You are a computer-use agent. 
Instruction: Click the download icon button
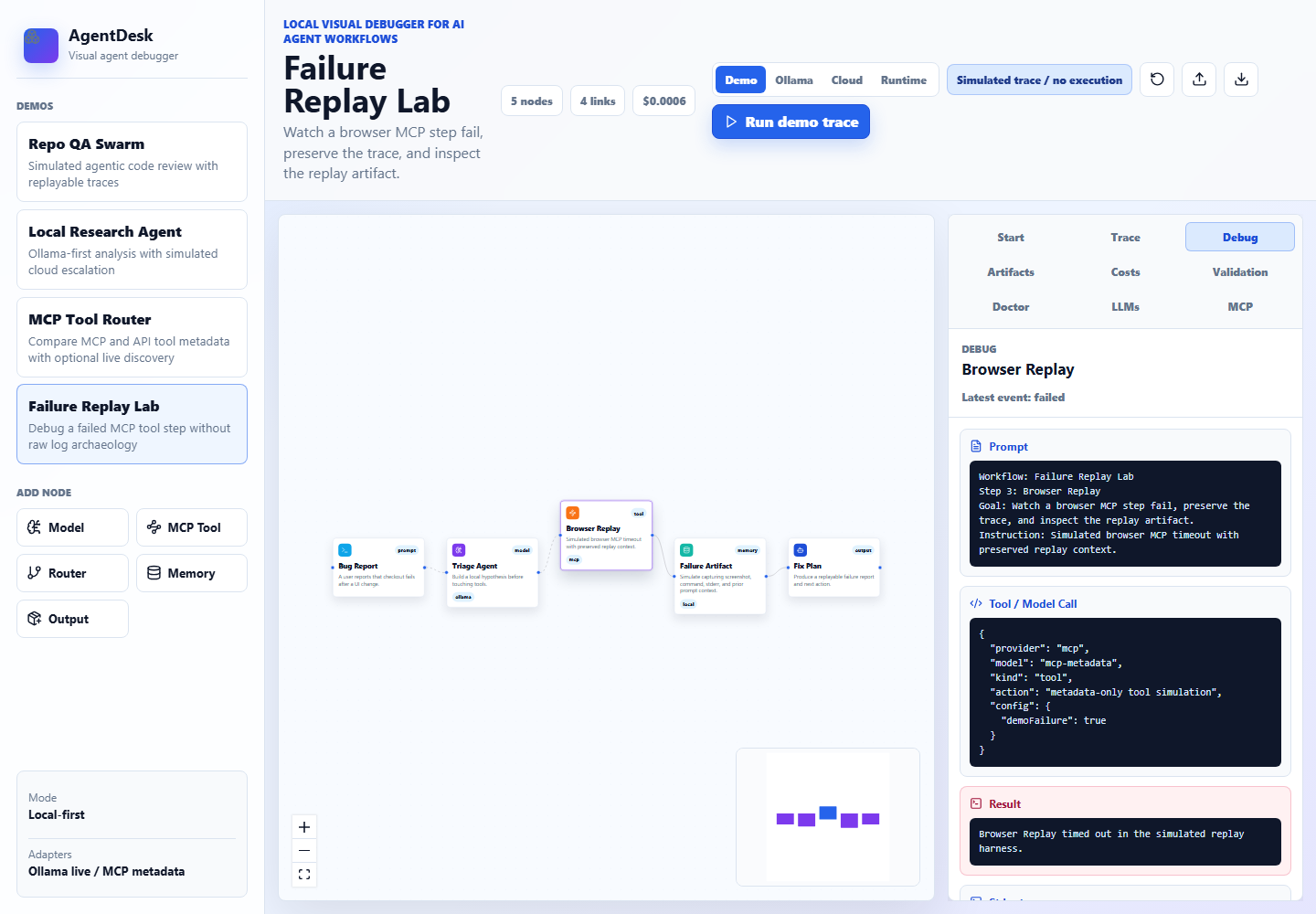1241,80
